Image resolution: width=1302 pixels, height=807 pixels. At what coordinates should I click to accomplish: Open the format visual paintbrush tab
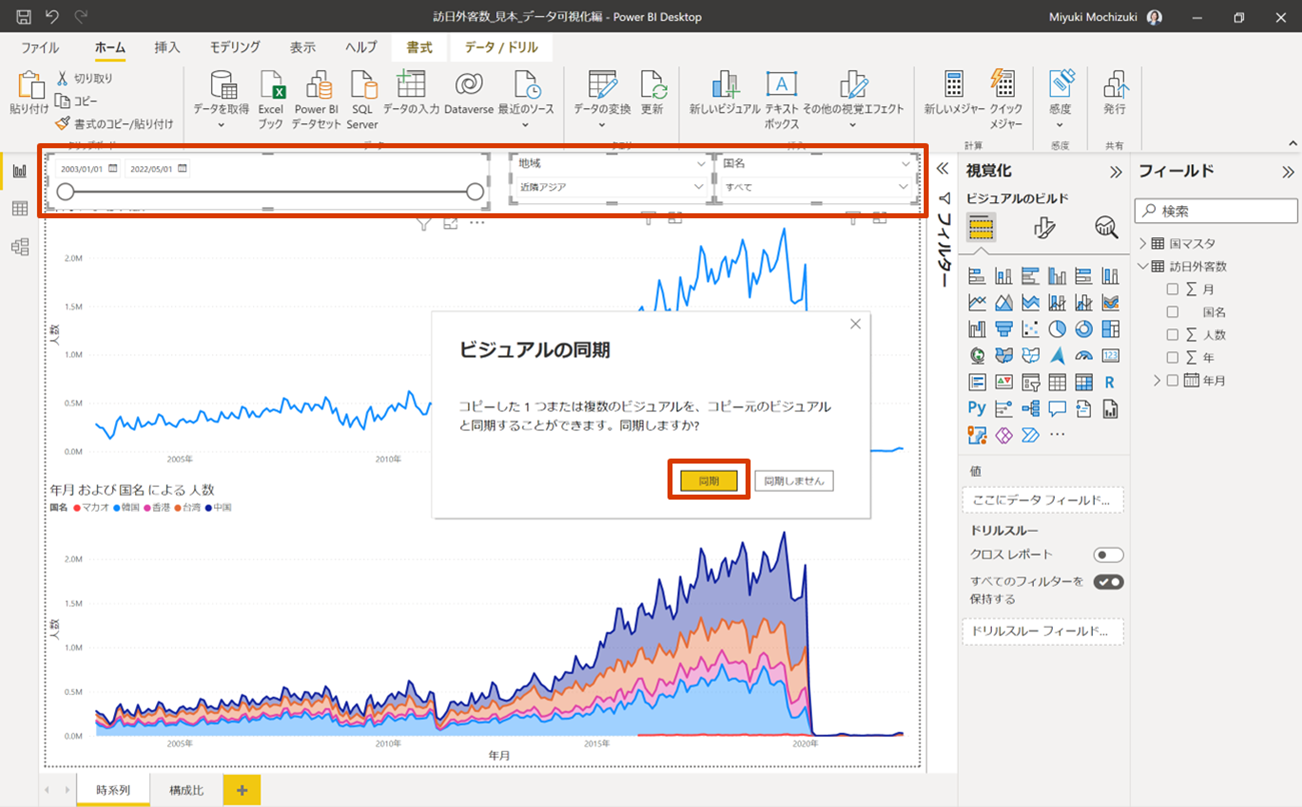click(x=1044, y=228)
